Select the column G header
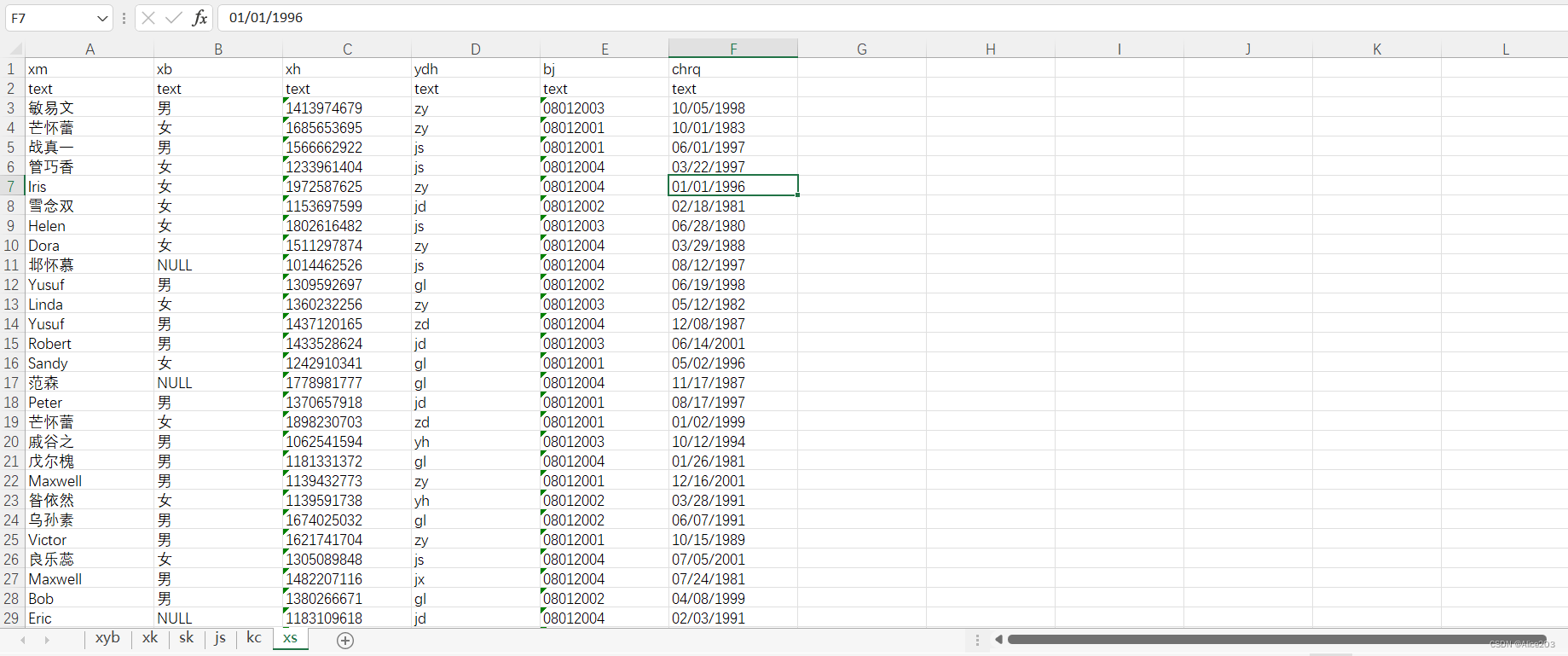The image size is (1568, 656). click(x=862, y=49)
